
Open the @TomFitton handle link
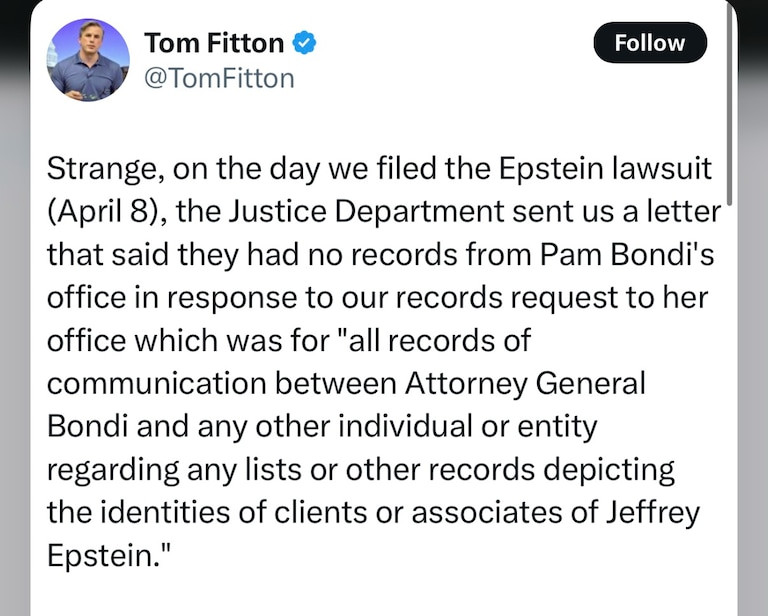pos(219,78)
